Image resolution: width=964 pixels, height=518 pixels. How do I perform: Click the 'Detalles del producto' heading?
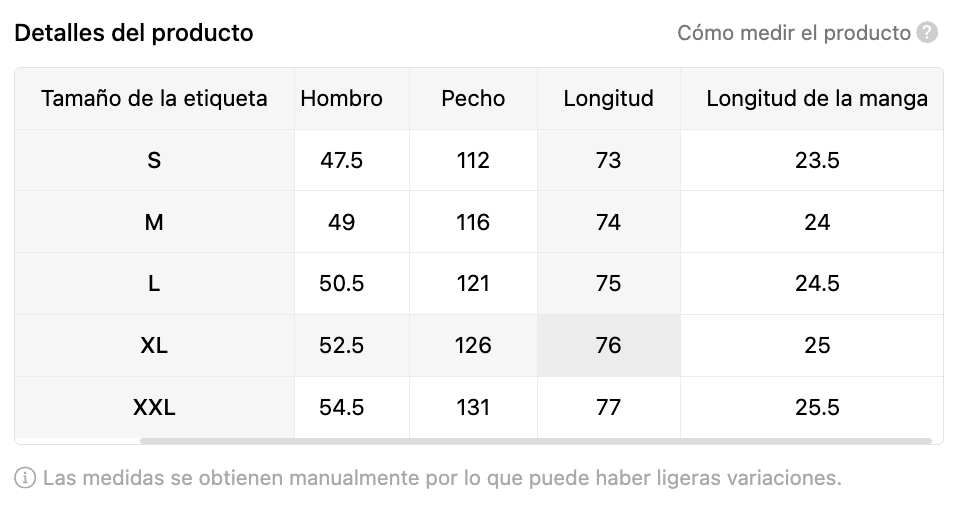coord(134,33)
